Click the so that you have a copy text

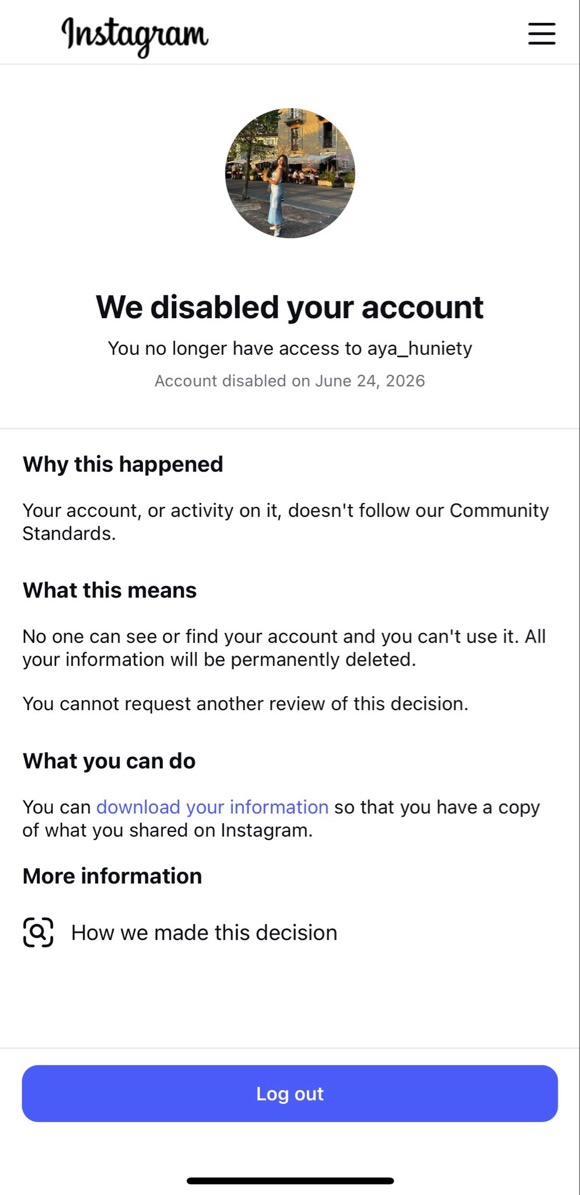point(437,807)
